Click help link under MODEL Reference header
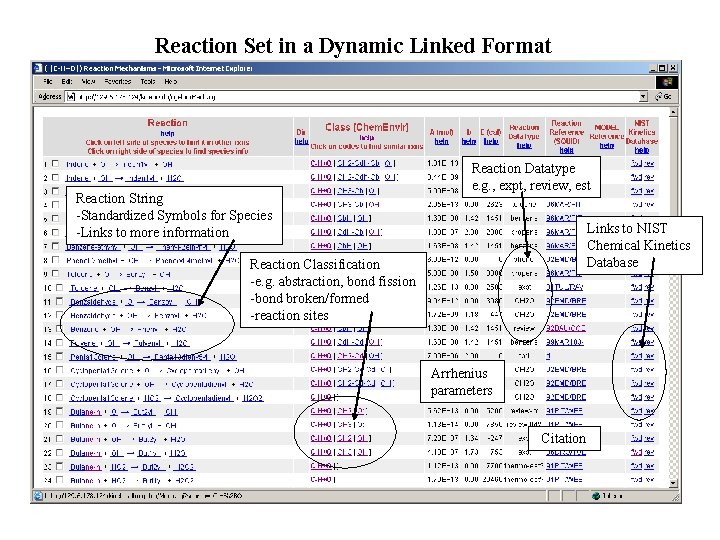This screenshot has width=720, height=540. coord(607,146)
